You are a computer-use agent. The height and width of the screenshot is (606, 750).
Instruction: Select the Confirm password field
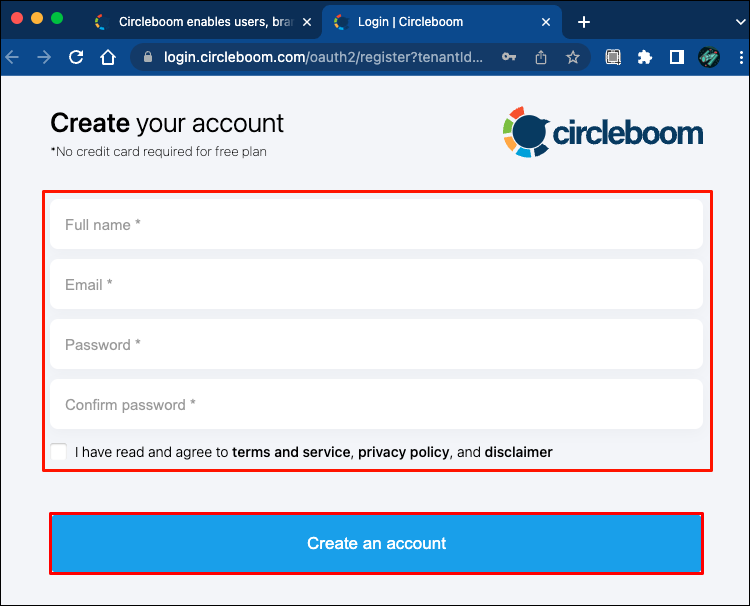tap(376, 405)
